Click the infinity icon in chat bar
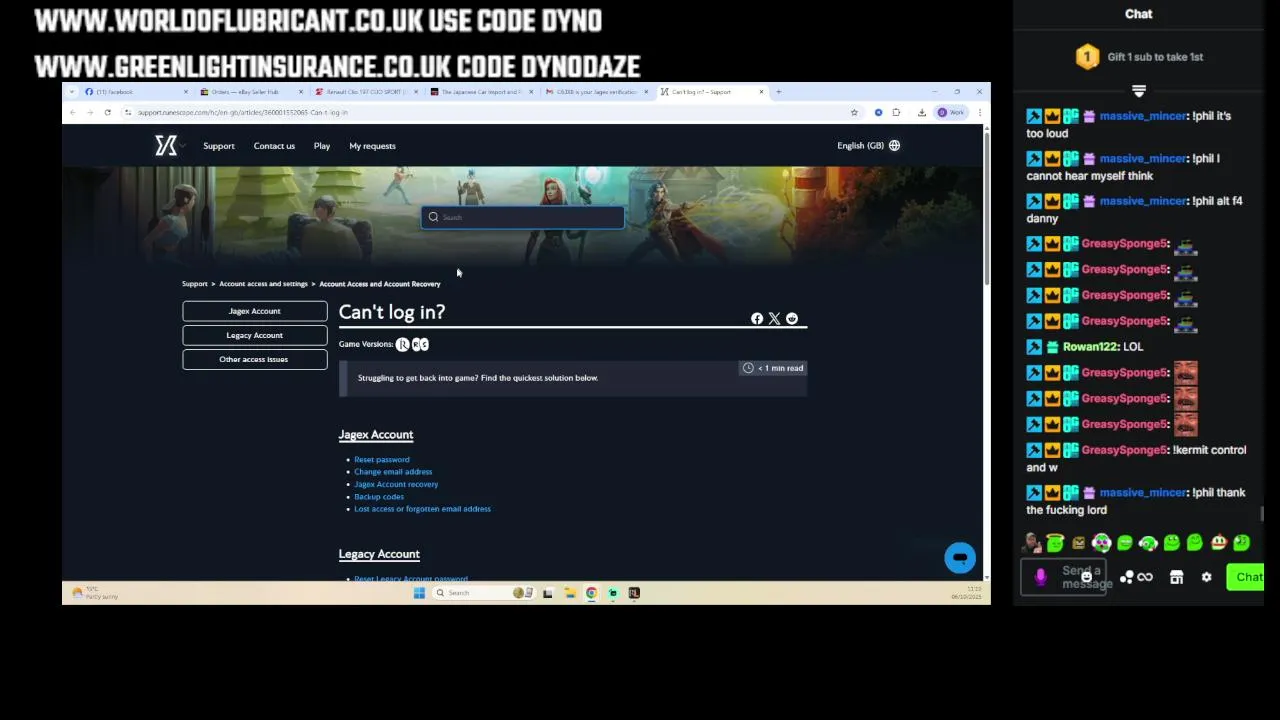Image resolution: width=1280 pixels, height=720 pixels. pyautogui.click(x=1145, y=577)
